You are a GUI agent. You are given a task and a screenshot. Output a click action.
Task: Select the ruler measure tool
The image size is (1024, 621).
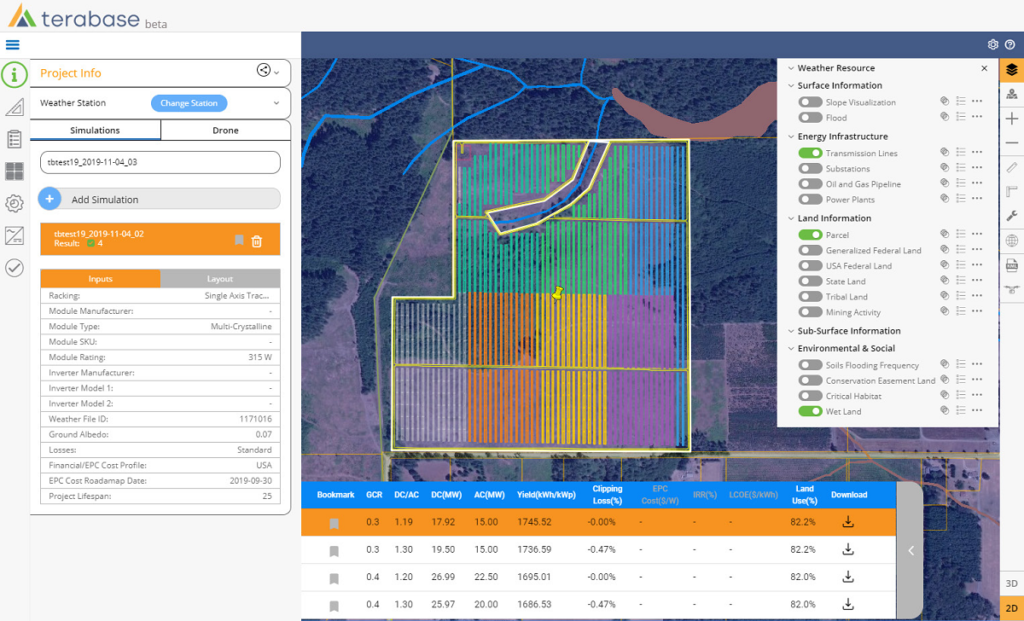point(1011,167)
